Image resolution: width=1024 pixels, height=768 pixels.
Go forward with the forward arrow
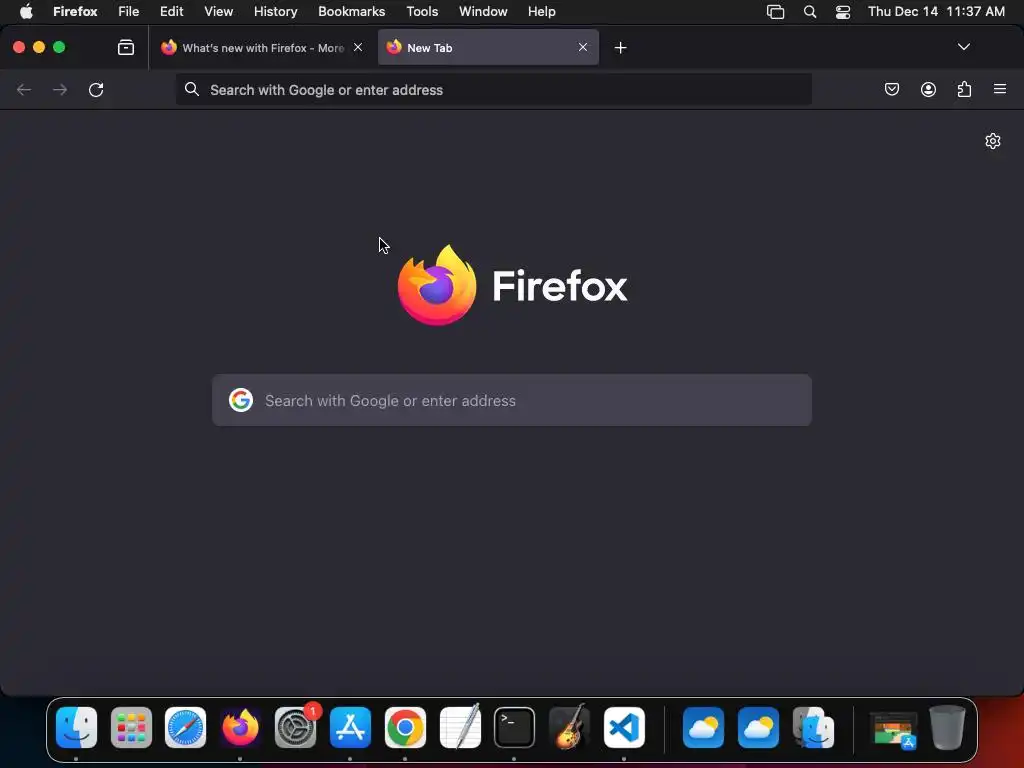[x=60, y=89]
